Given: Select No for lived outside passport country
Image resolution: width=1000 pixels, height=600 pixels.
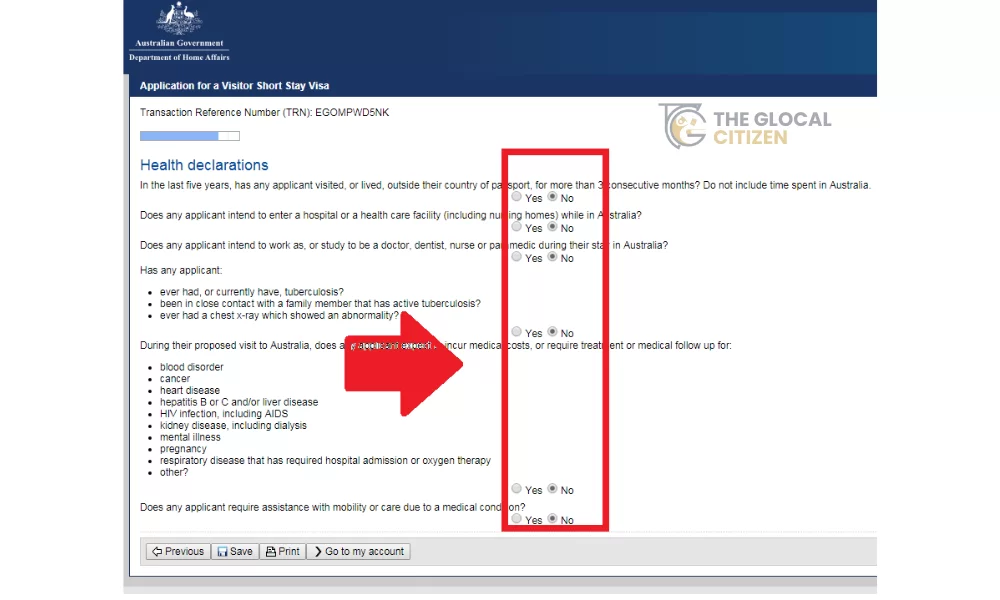Looking at the screenshot, I should pyautogui.click(x=552, y=197).
